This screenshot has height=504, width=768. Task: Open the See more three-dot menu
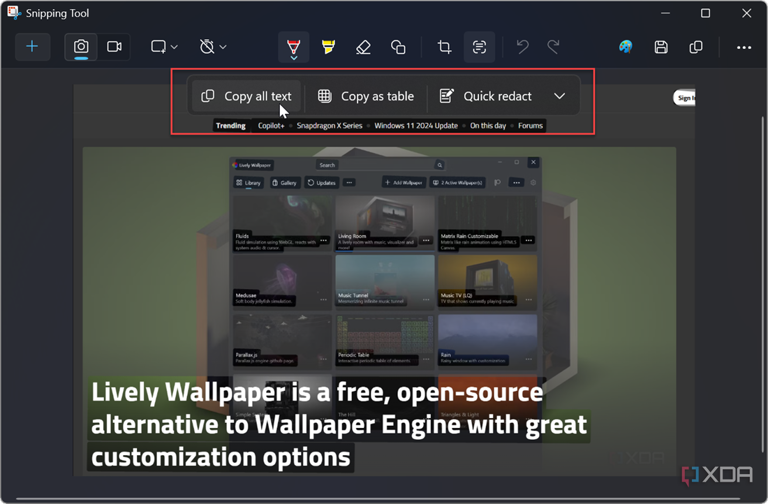tap(744, 48)
